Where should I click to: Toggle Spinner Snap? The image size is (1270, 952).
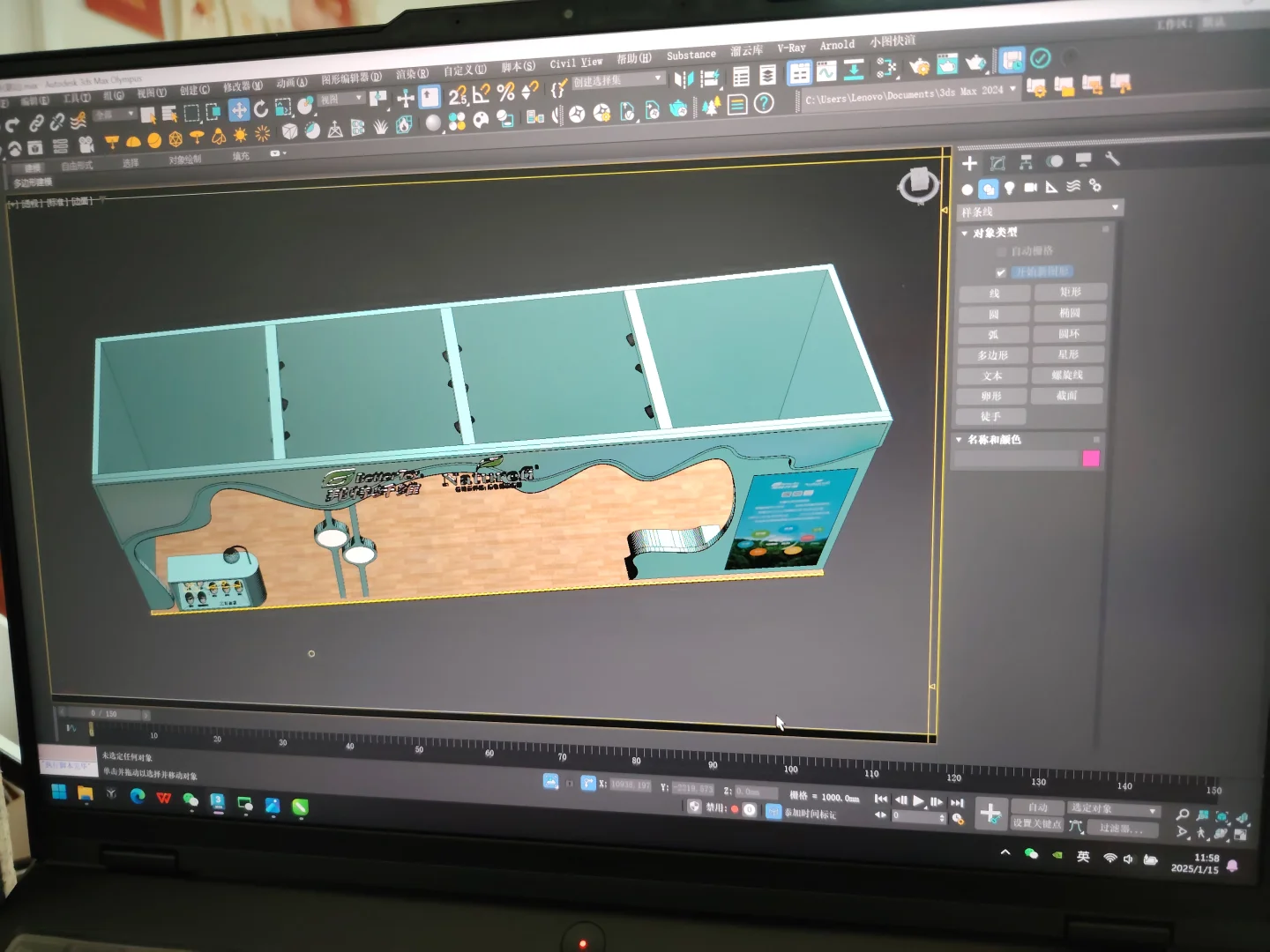click(529, 90)
